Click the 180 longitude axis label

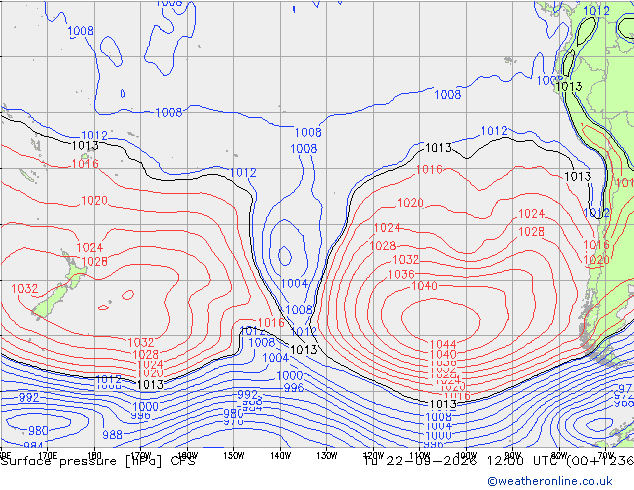click(x=94, y=456)
